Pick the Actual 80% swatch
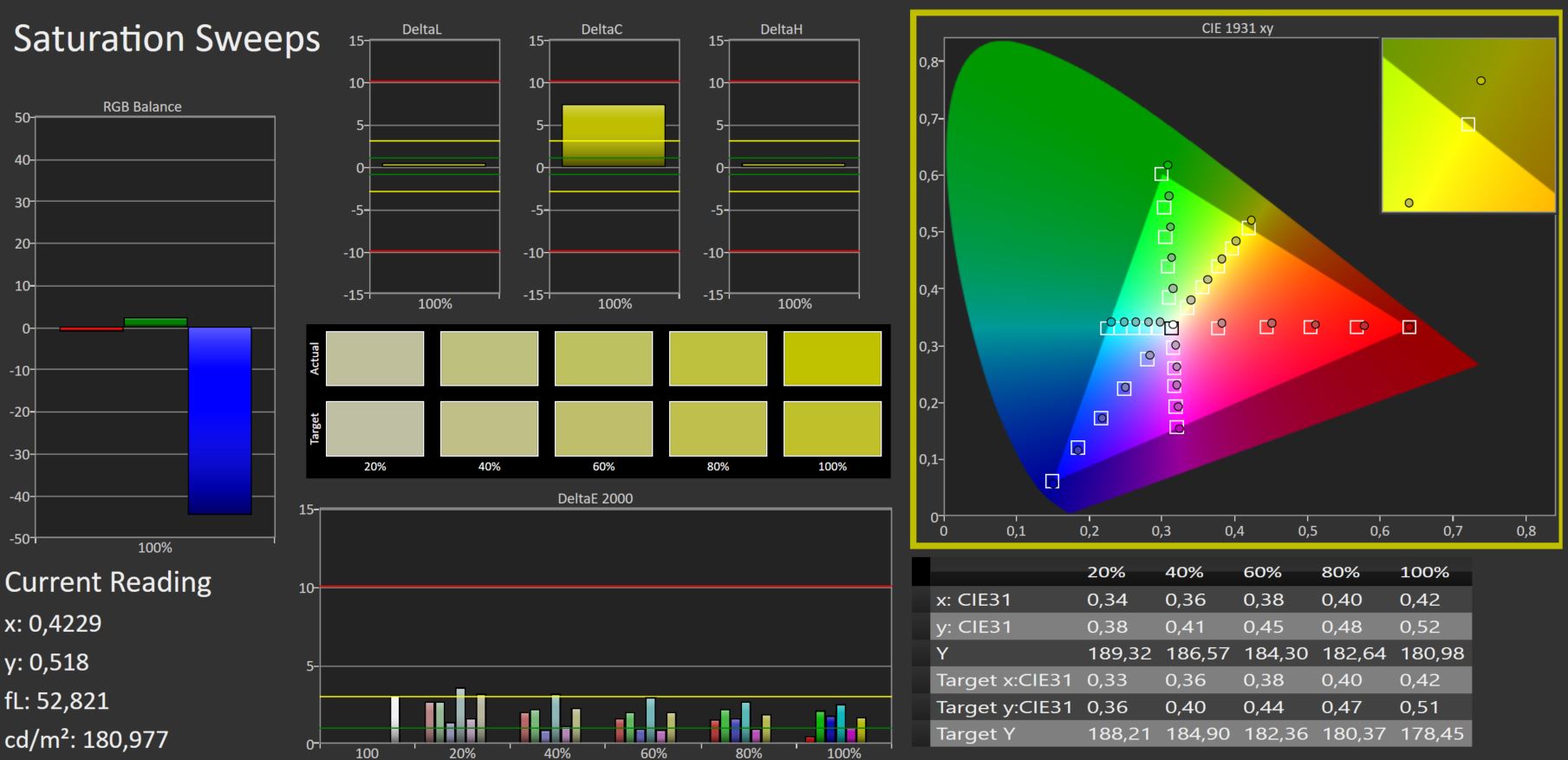 coord(718,358)
